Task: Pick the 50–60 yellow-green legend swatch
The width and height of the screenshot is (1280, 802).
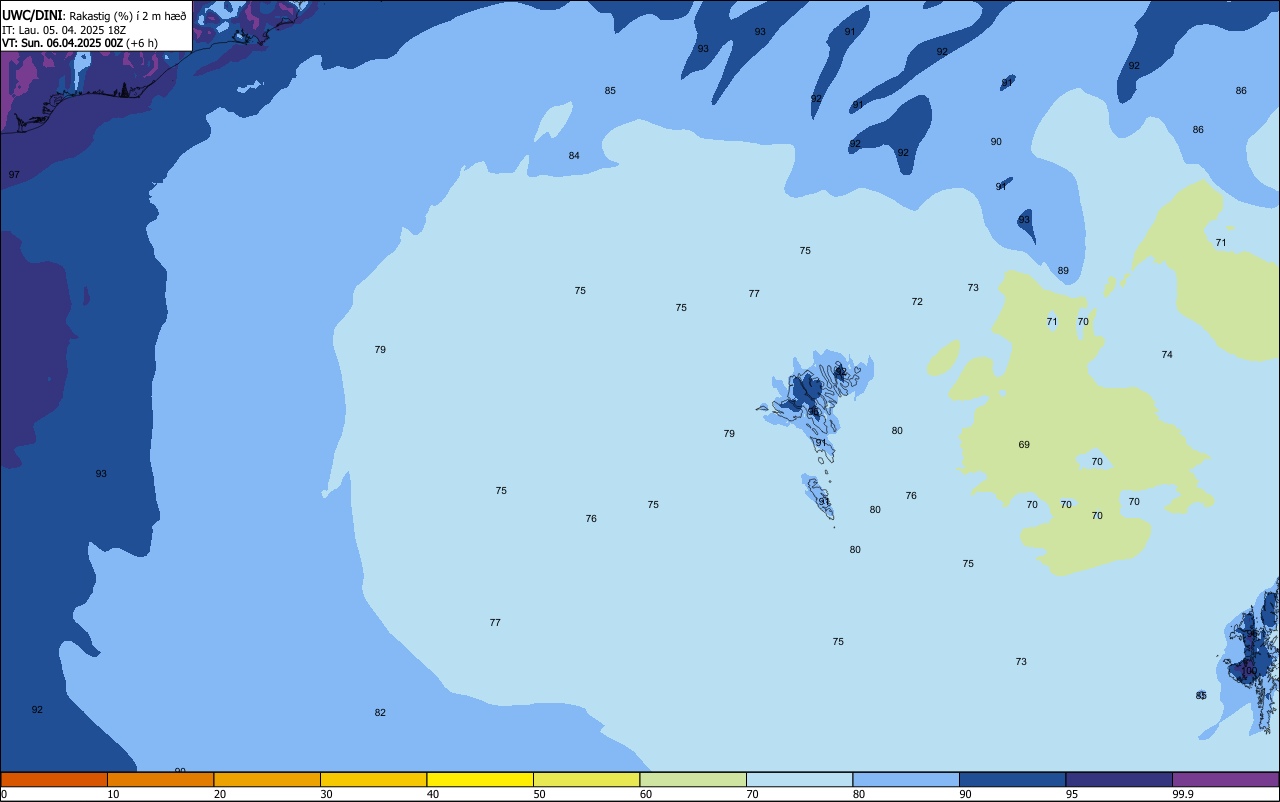Action: [586, 779]
